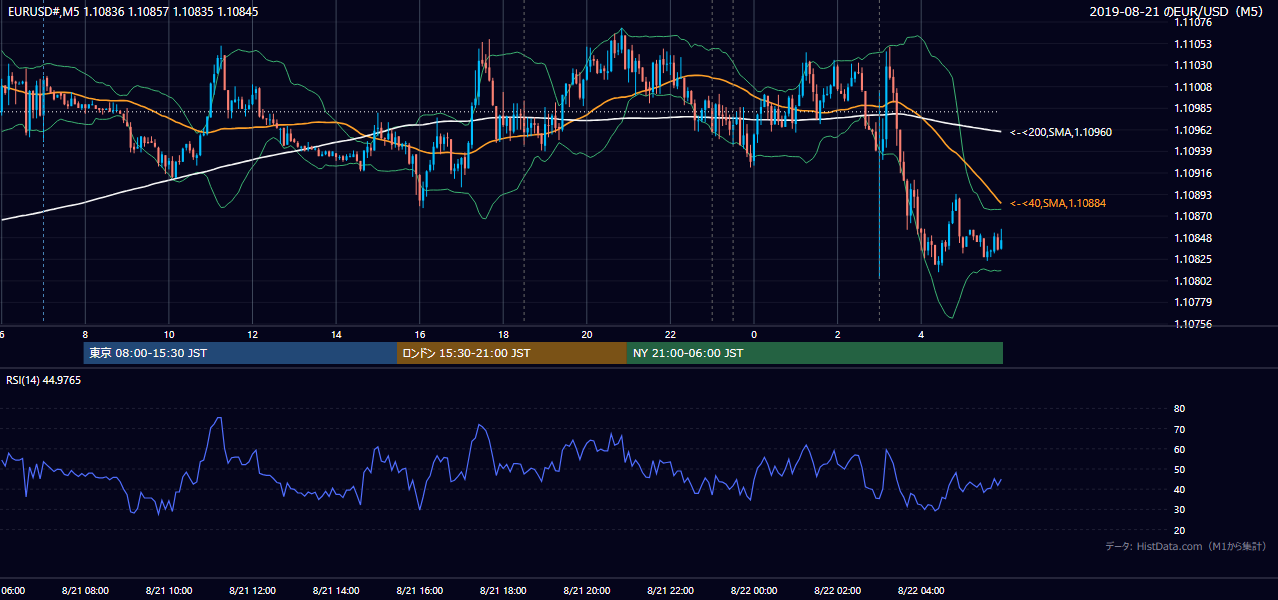
Task: Click price level 1.10779 on the axis
Action: pos(1193,302)
